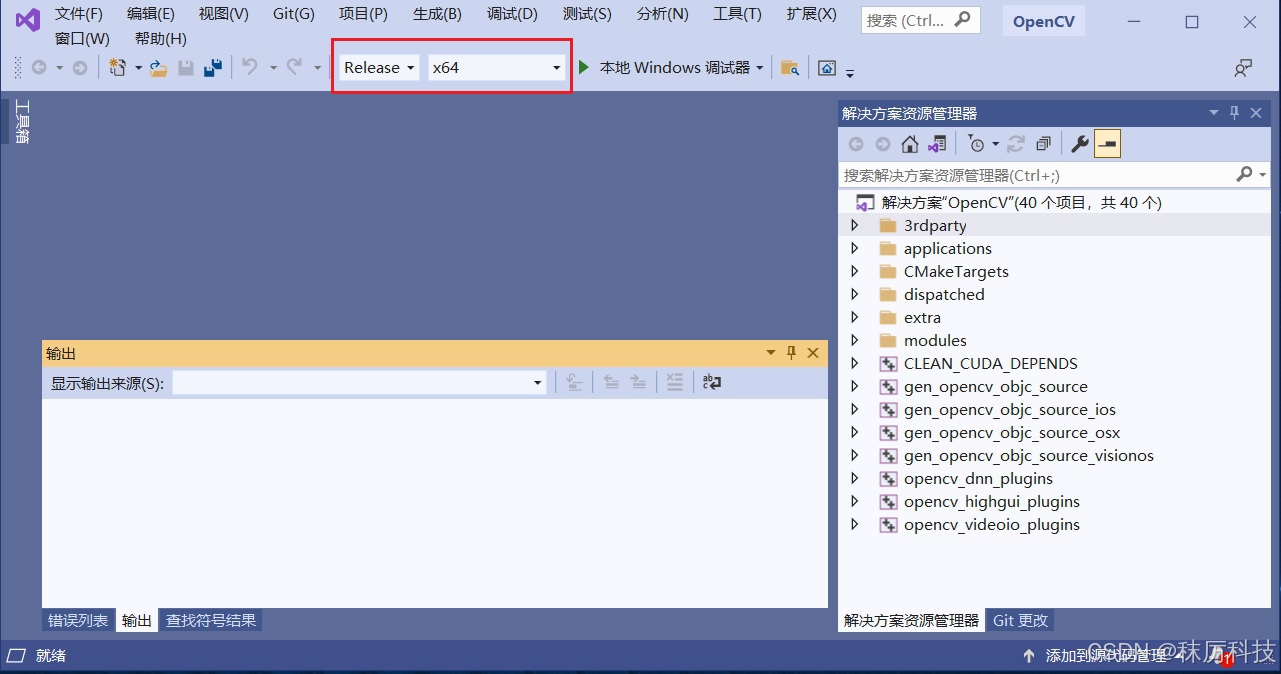Screen dimensions: 1281x674
Task: Close the 输出 panel
Action: (x=813, y=353)
